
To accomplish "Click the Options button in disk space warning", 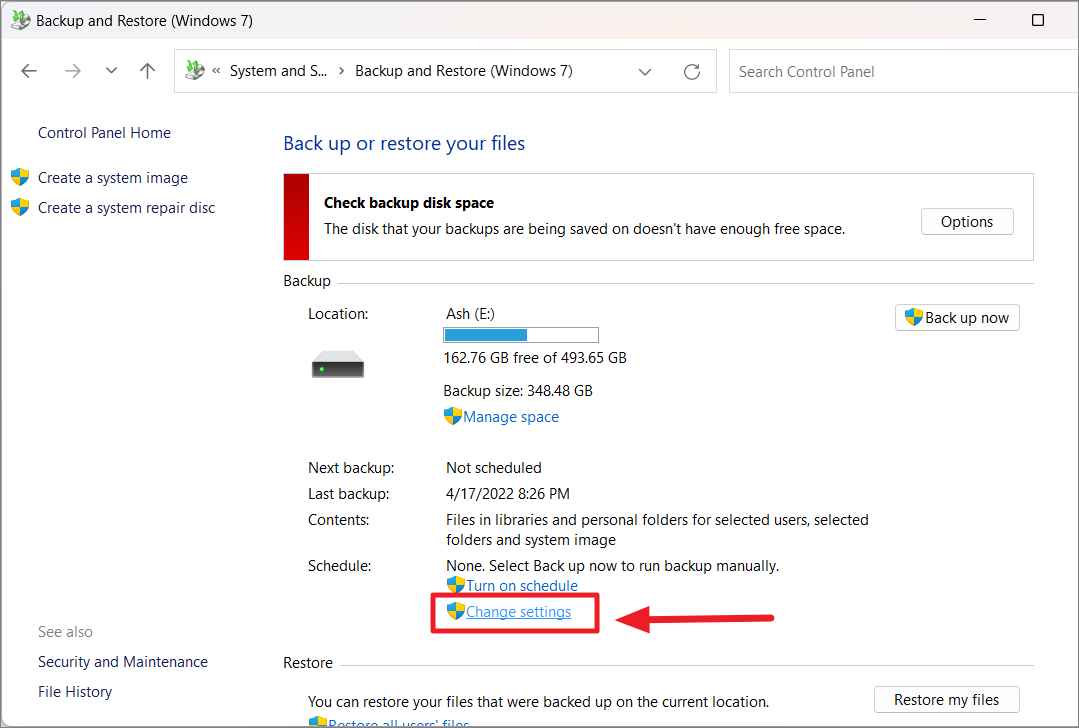I will click(x=966, y=222).
